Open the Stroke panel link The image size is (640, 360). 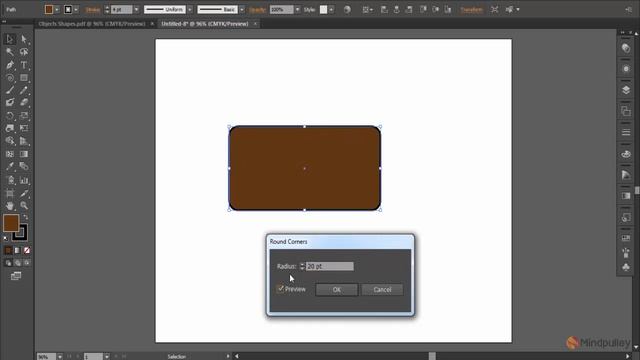pos(93,9)
